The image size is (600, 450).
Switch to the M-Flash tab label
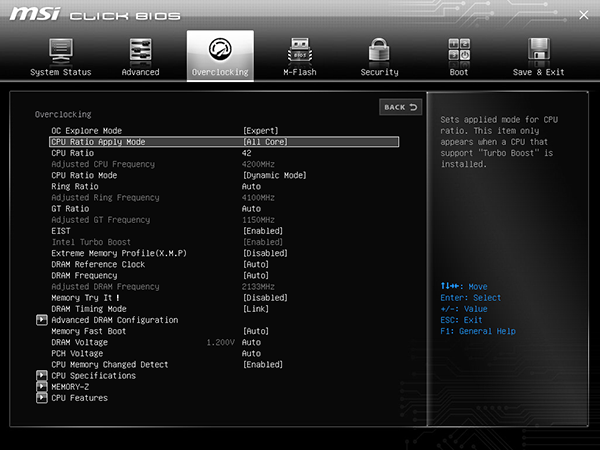coord(300,72)
